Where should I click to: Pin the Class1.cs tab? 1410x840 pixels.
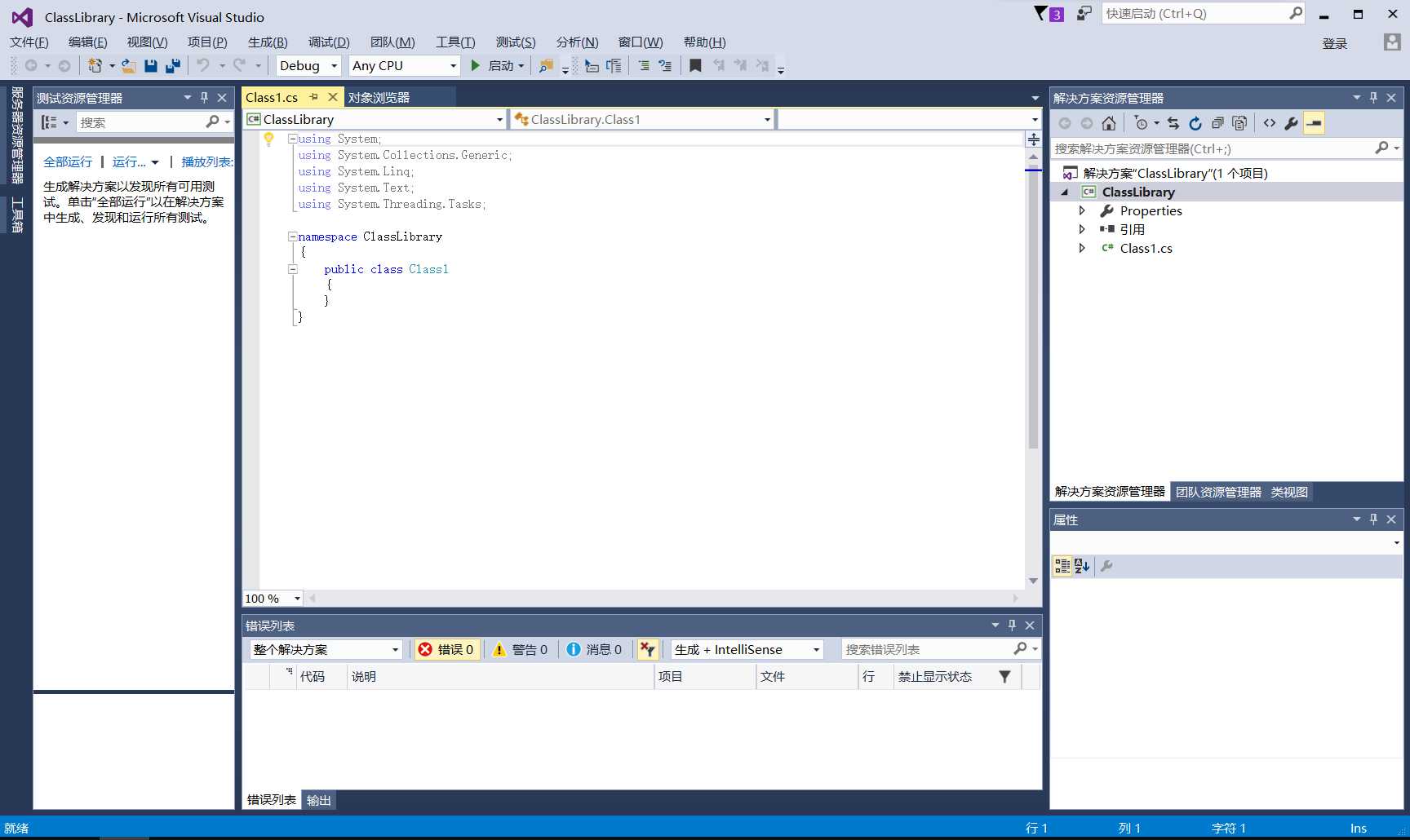click(x=313, y=97)
